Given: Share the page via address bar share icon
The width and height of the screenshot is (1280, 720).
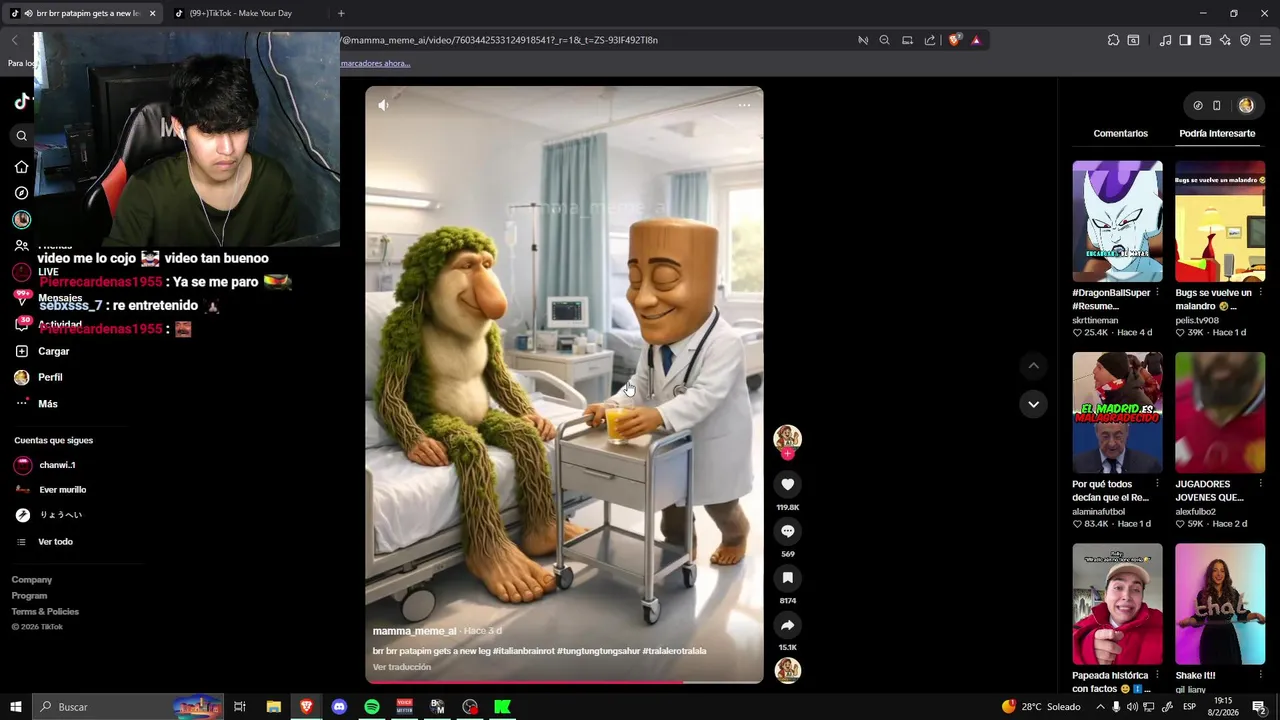Looking at the screenshot, I should pos(930,40).
